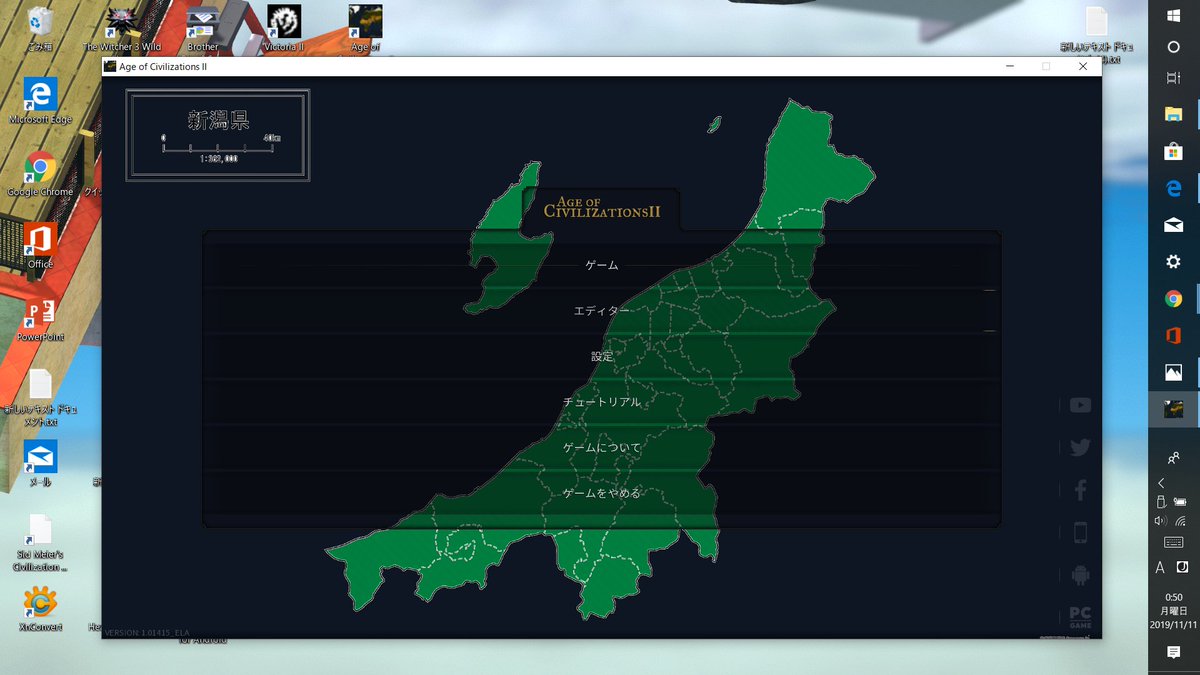
Task: Select the Office desktop shortcut
Action: 40,246
